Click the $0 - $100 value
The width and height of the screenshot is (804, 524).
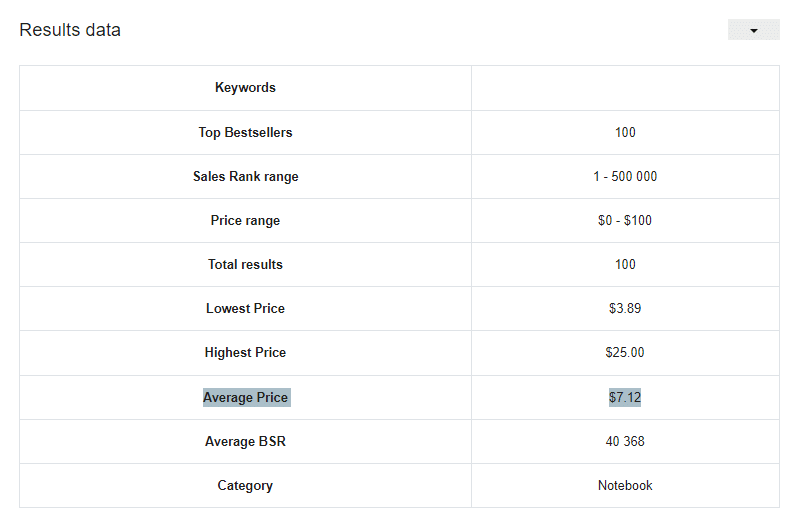click(x=625, y=220)
